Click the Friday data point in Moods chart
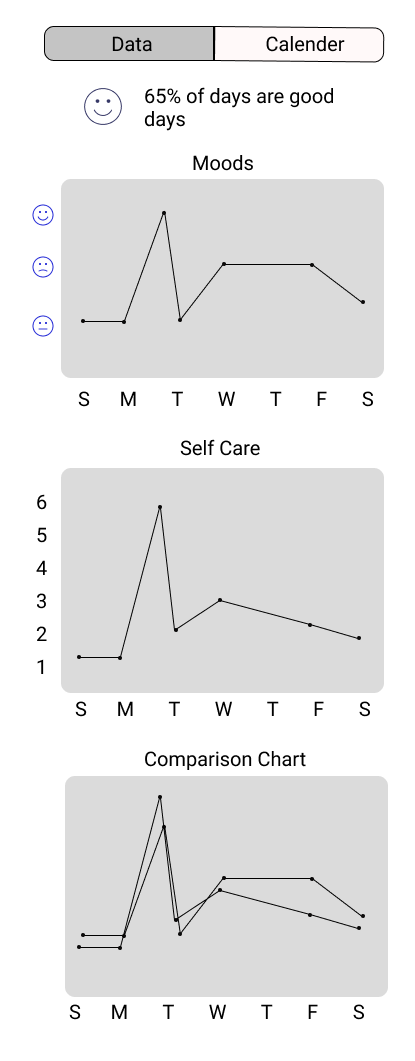Image resolution: width=415 pixels, height=1061 pixels. 312,265
